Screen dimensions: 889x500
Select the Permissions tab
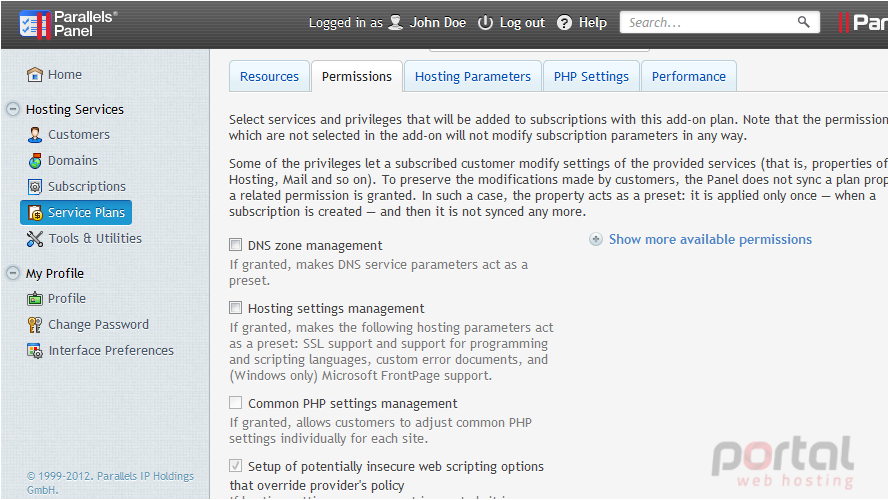[357, 77]
